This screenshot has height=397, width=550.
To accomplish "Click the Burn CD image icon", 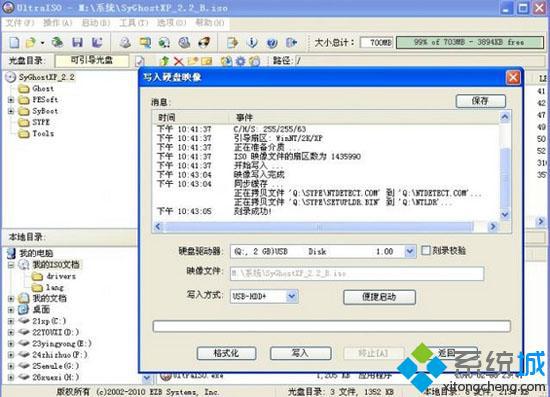I will click(204, 43).
